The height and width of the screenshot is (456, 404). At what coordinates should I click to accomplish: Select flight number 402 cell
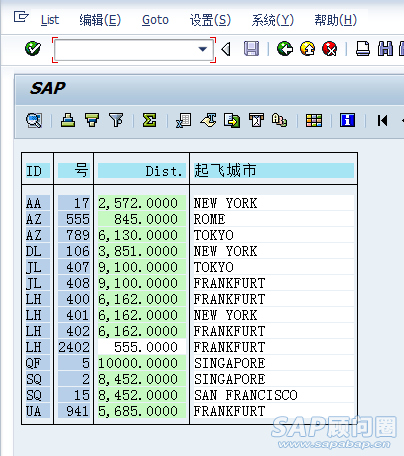point(74,331)
